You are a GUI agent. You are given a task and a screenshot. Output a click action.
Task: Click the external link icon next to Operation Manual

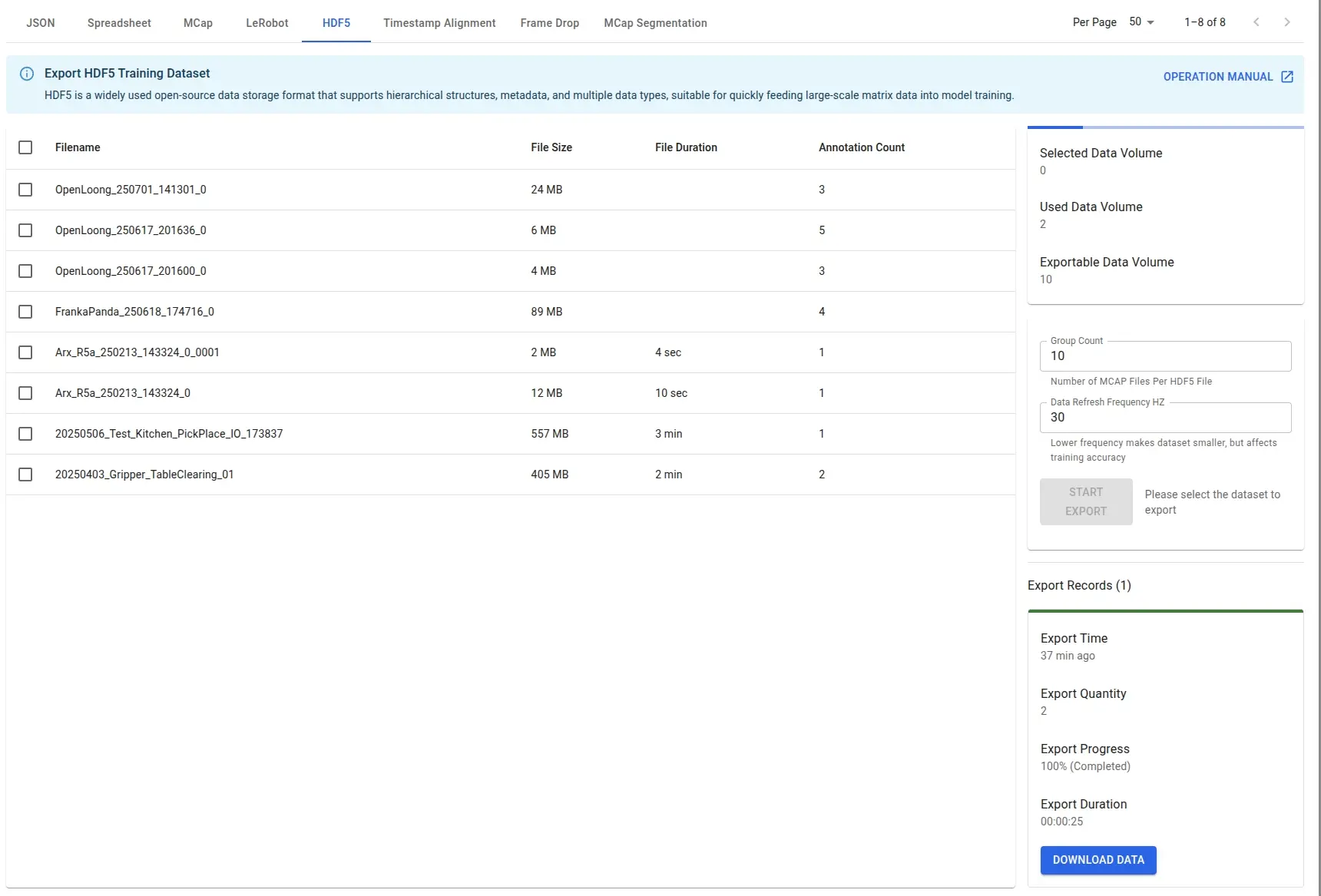[x=1287, y=77]
